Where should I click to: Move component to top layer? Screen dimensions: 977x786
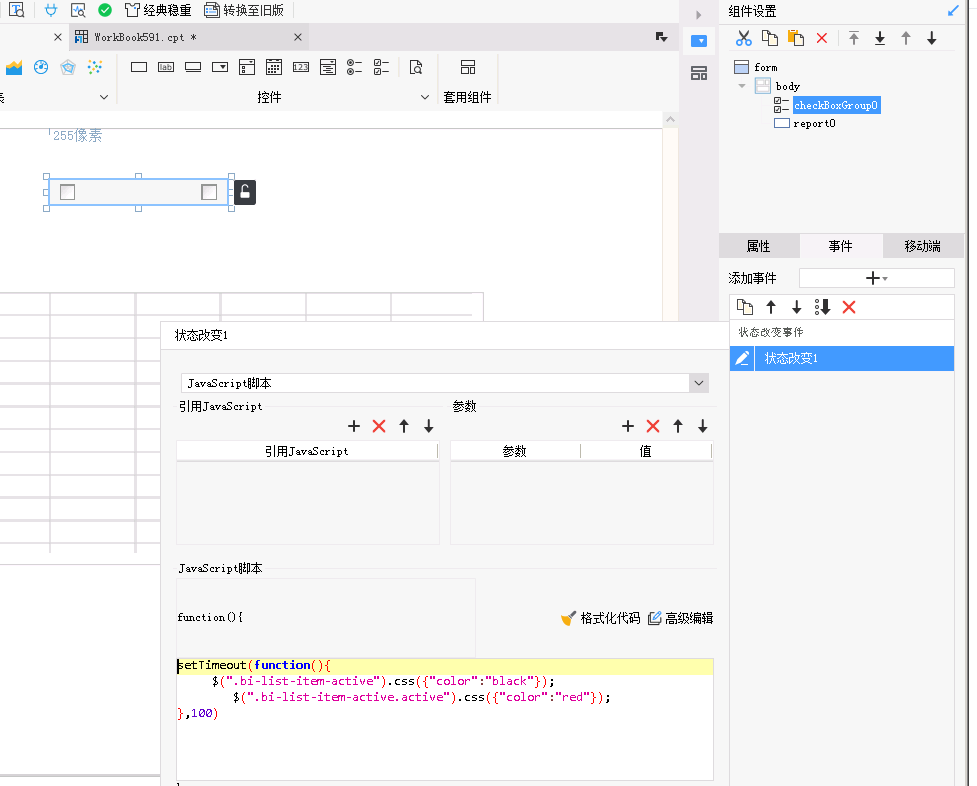pyautogui.click(x=854, y=39)
